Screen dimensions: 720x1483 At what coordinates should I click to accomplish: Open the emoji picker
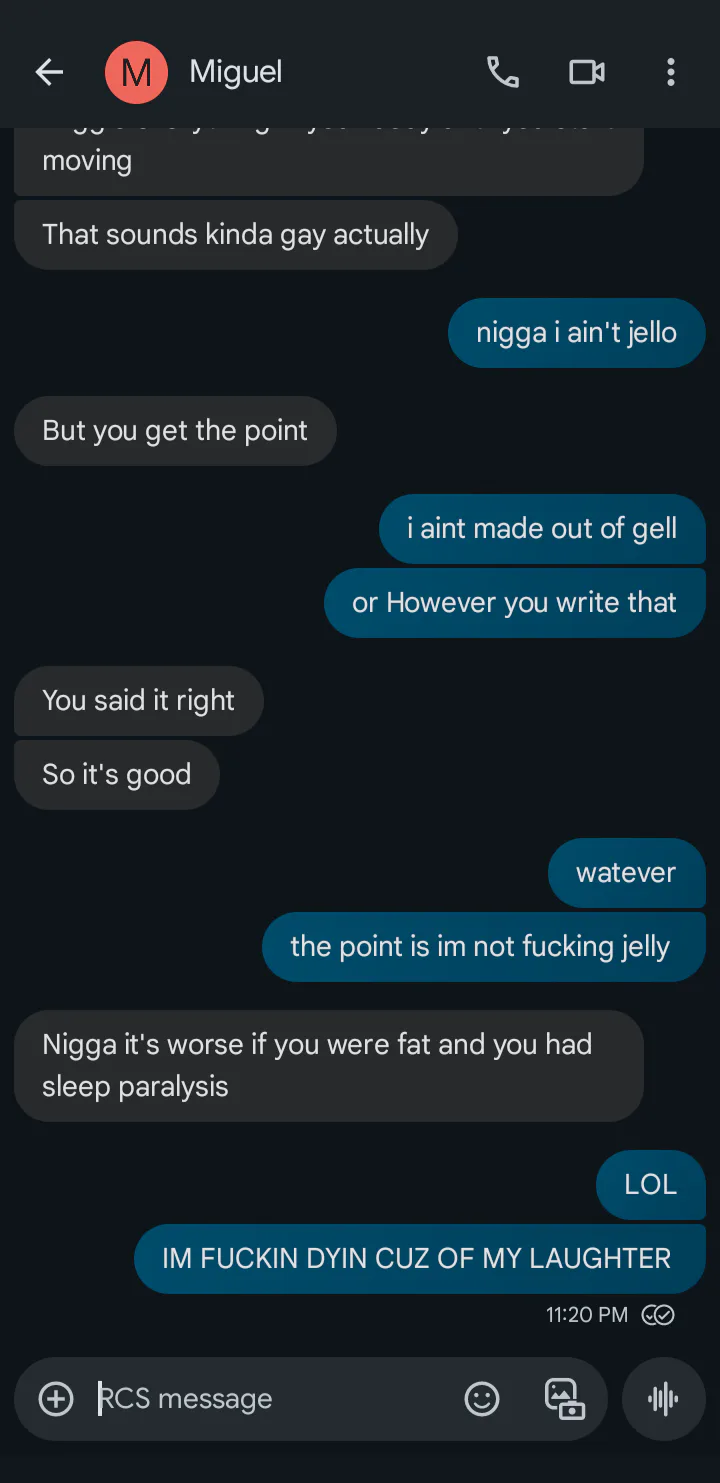[x=482, y=1398]
